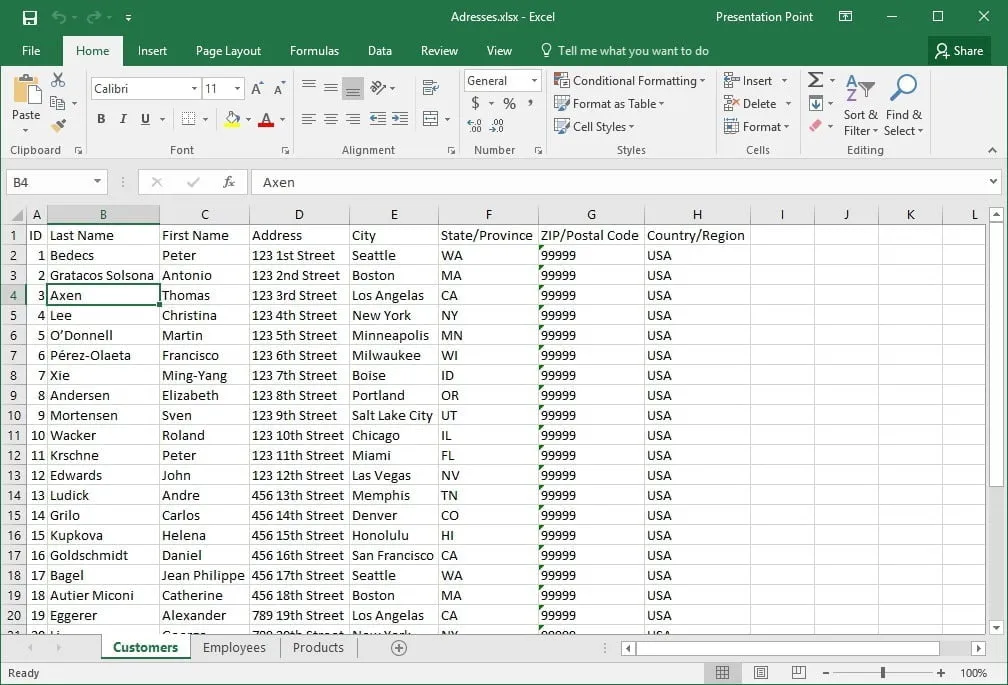Align text to the left
Image resolution: width=1008 pixels, height=685 pixels.
[x=309, y=119]
